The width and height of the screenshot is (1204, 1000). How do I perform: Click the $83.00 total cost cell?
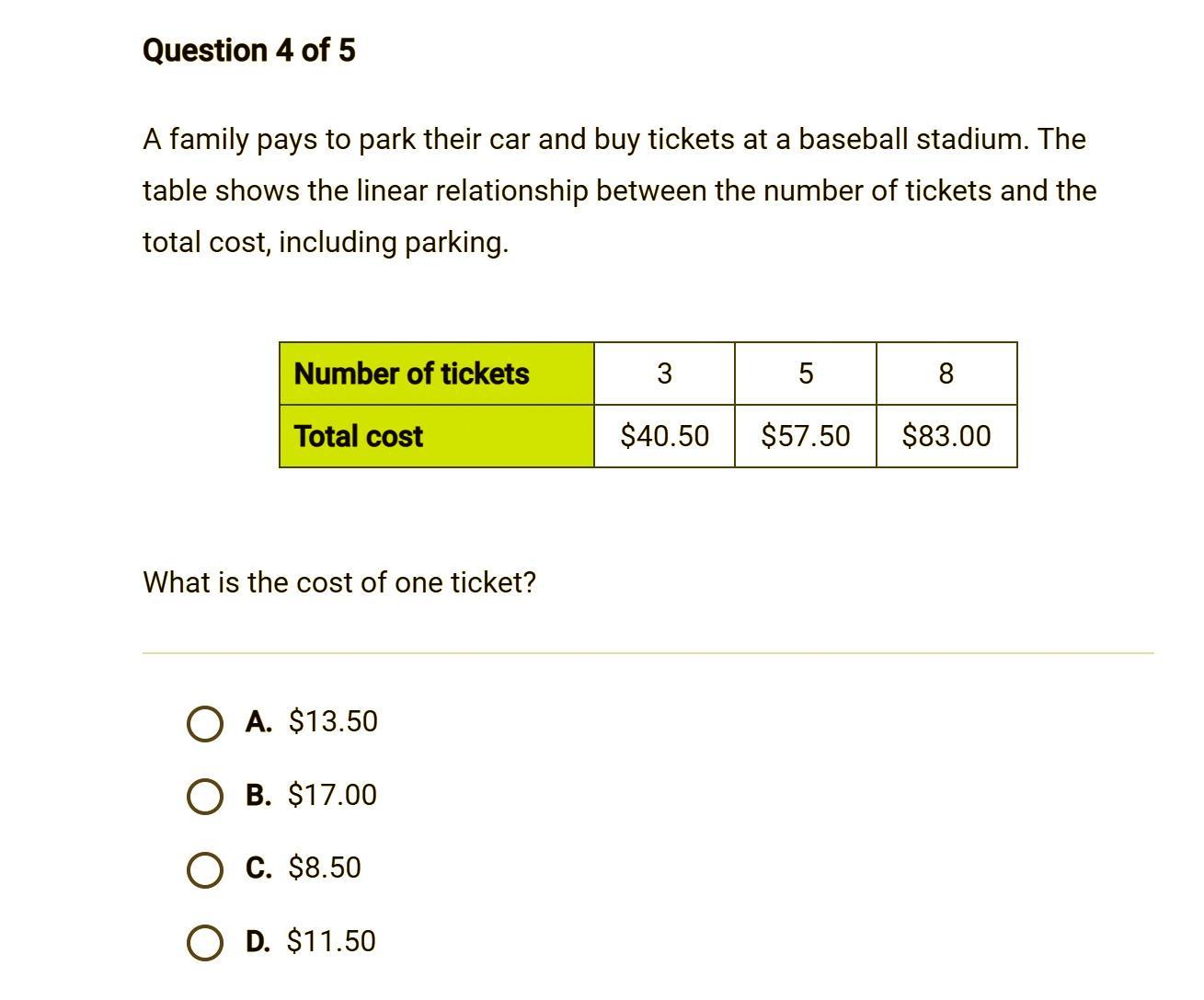pyautogui.click(x=946, y=436)
